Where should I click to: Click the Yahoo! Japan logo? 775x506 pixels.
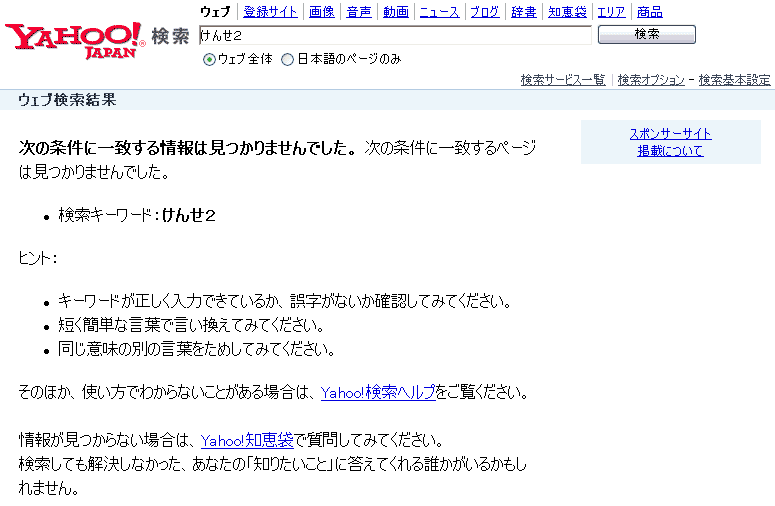click(74, 39)
